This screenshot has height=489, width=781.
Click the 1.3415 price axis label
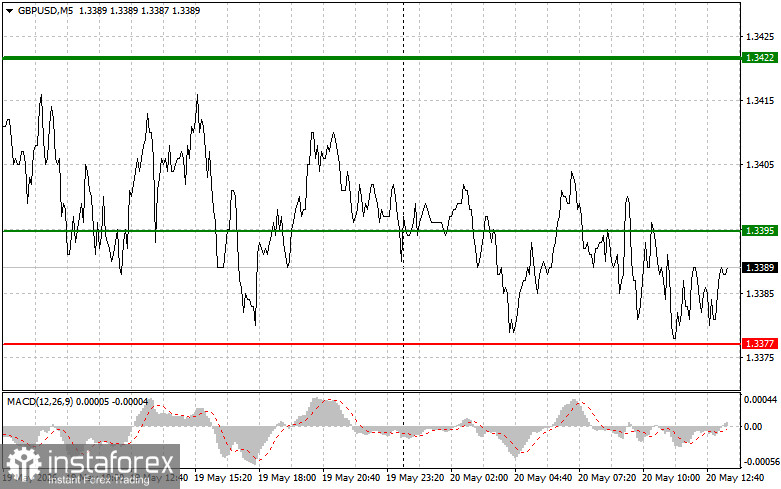pos(760,101)
